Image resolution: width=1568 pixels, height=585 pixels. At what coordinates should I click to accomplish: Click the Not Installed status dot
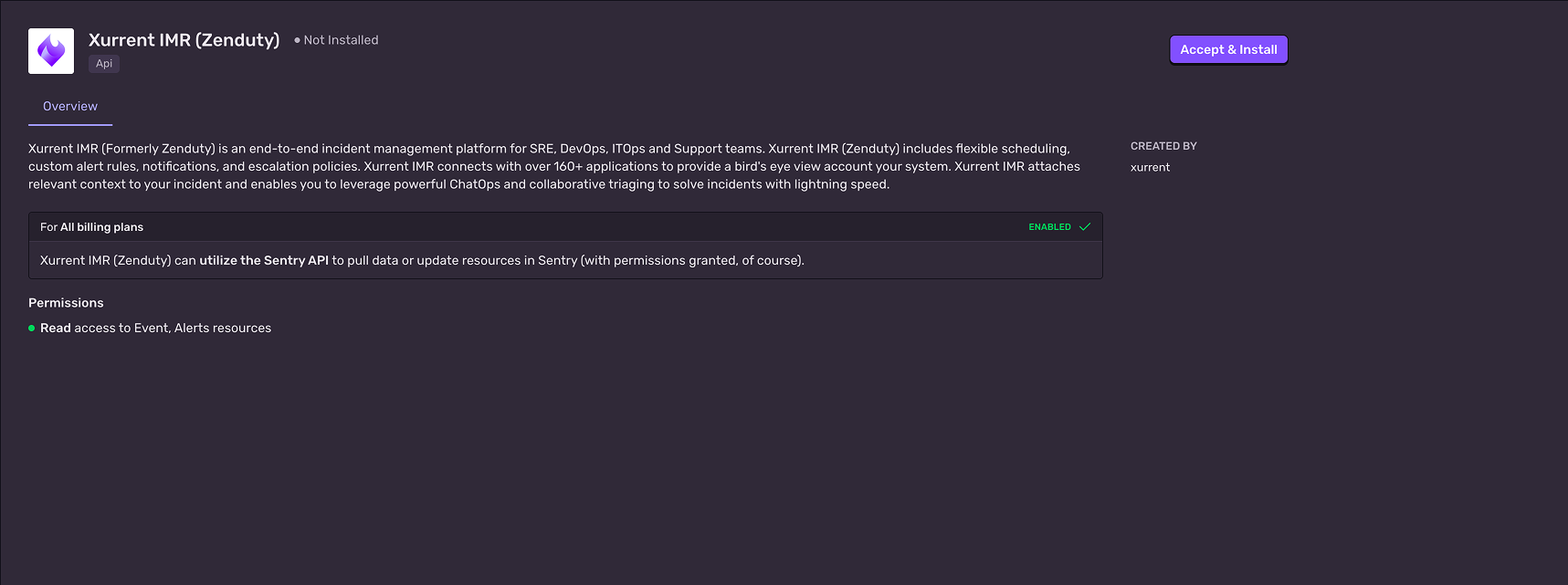pyautogui.click(x=297, y=40)
